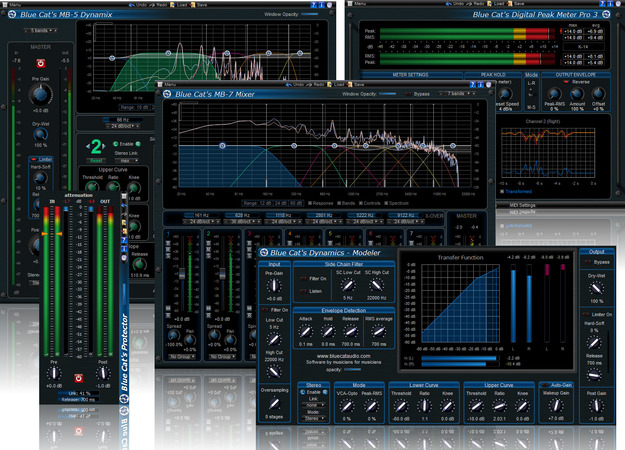Click the Dry-Wet knob in MB-5 Dynamix master
The width and height of the screenshot is (625, 450).
coord(40,134)
